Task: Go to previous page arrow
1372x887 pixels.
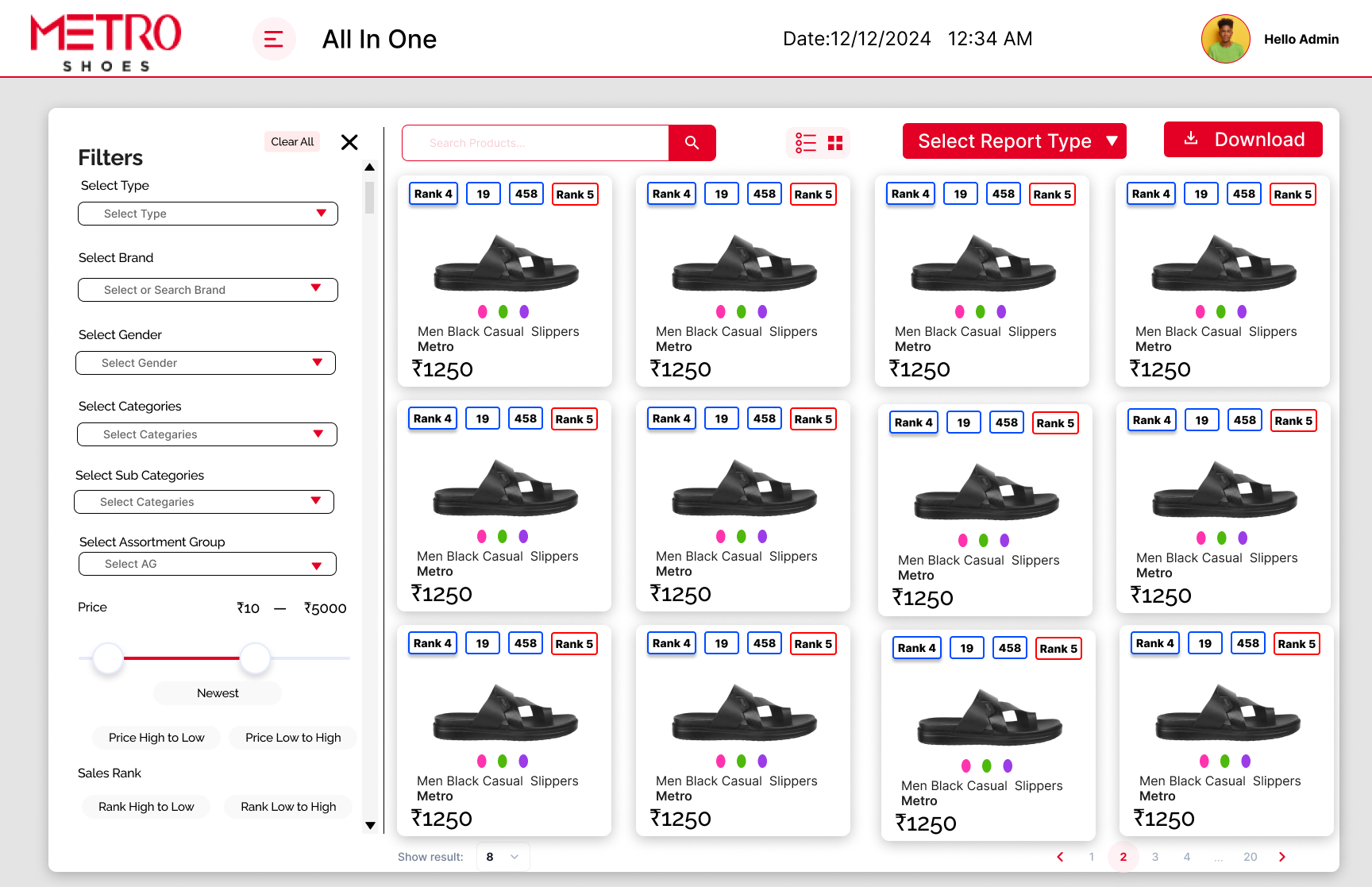Action: click(x=1060, y=857)
